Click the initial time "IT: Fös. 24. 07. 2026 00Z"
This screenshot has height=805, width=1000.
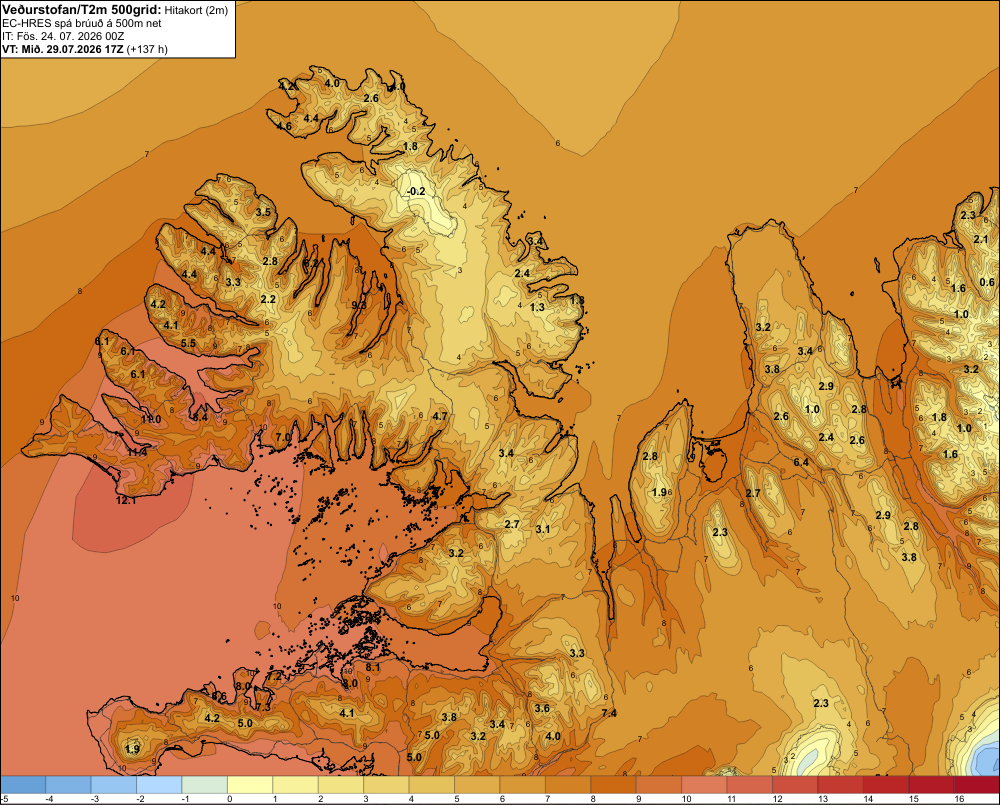tap(62, 36)
